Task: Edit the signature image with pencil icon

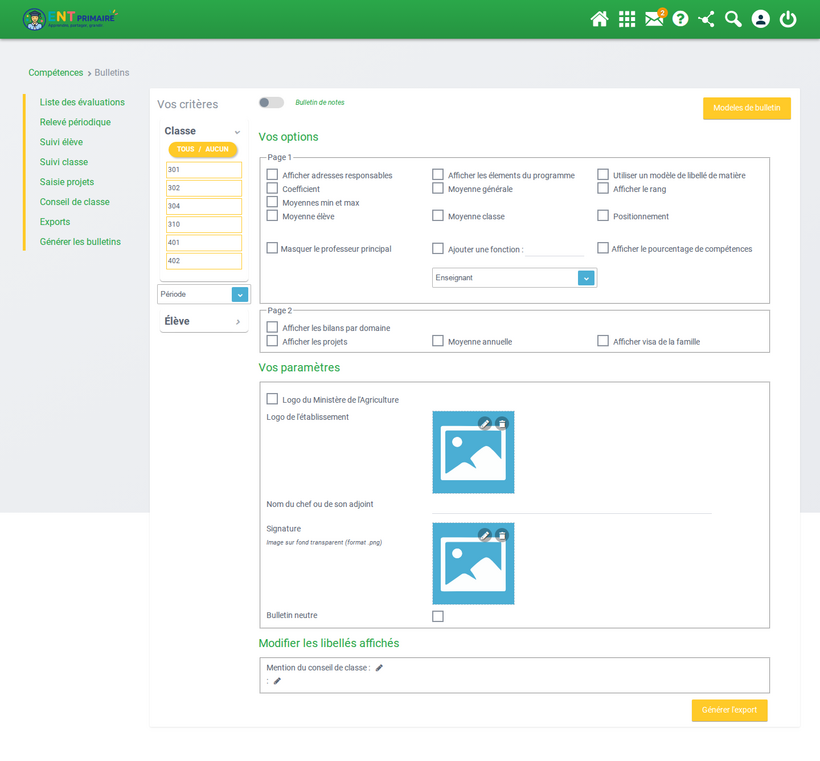Action: click(485, 535)
